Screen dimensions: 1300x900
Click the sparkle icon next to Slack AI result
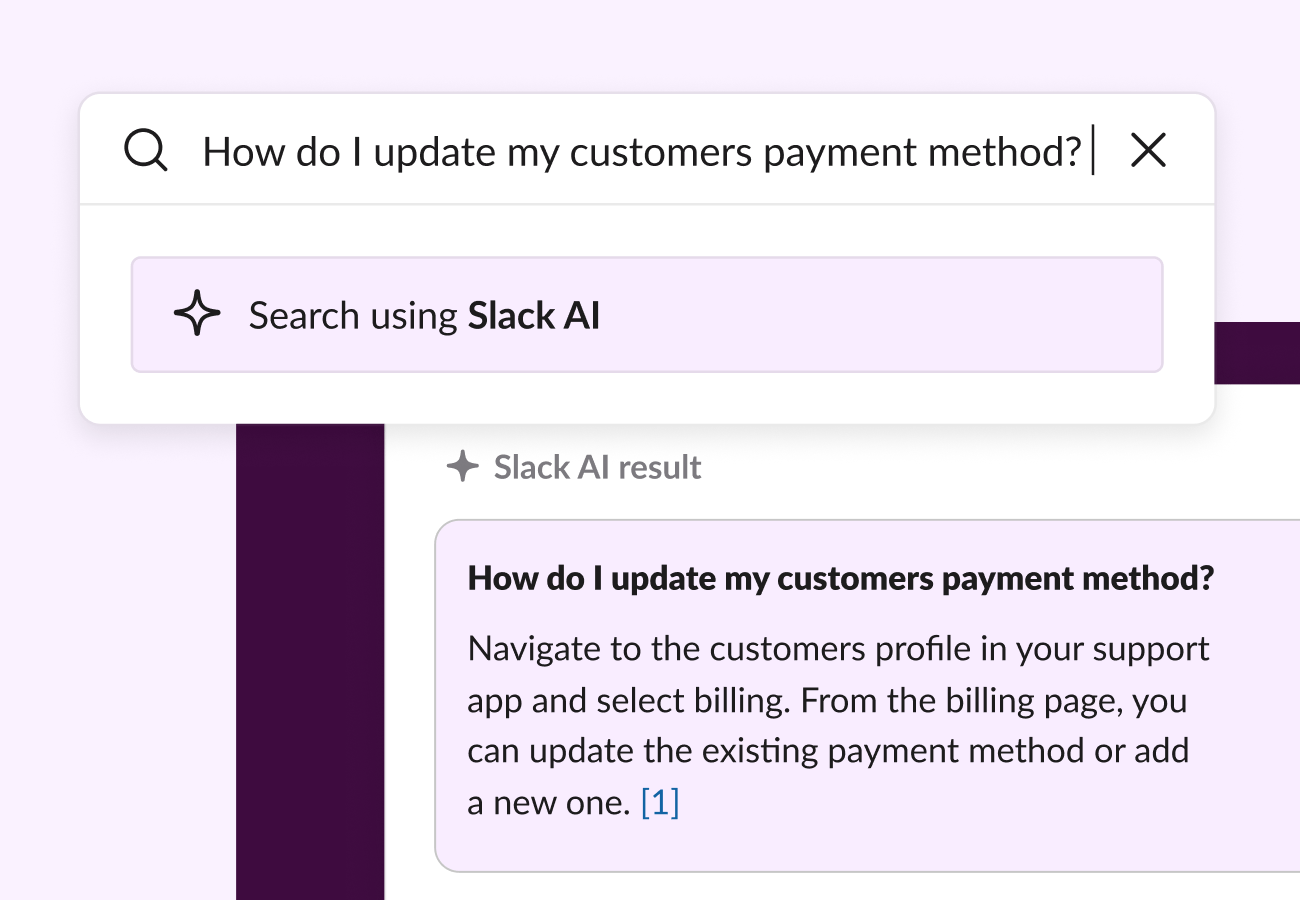462,467
